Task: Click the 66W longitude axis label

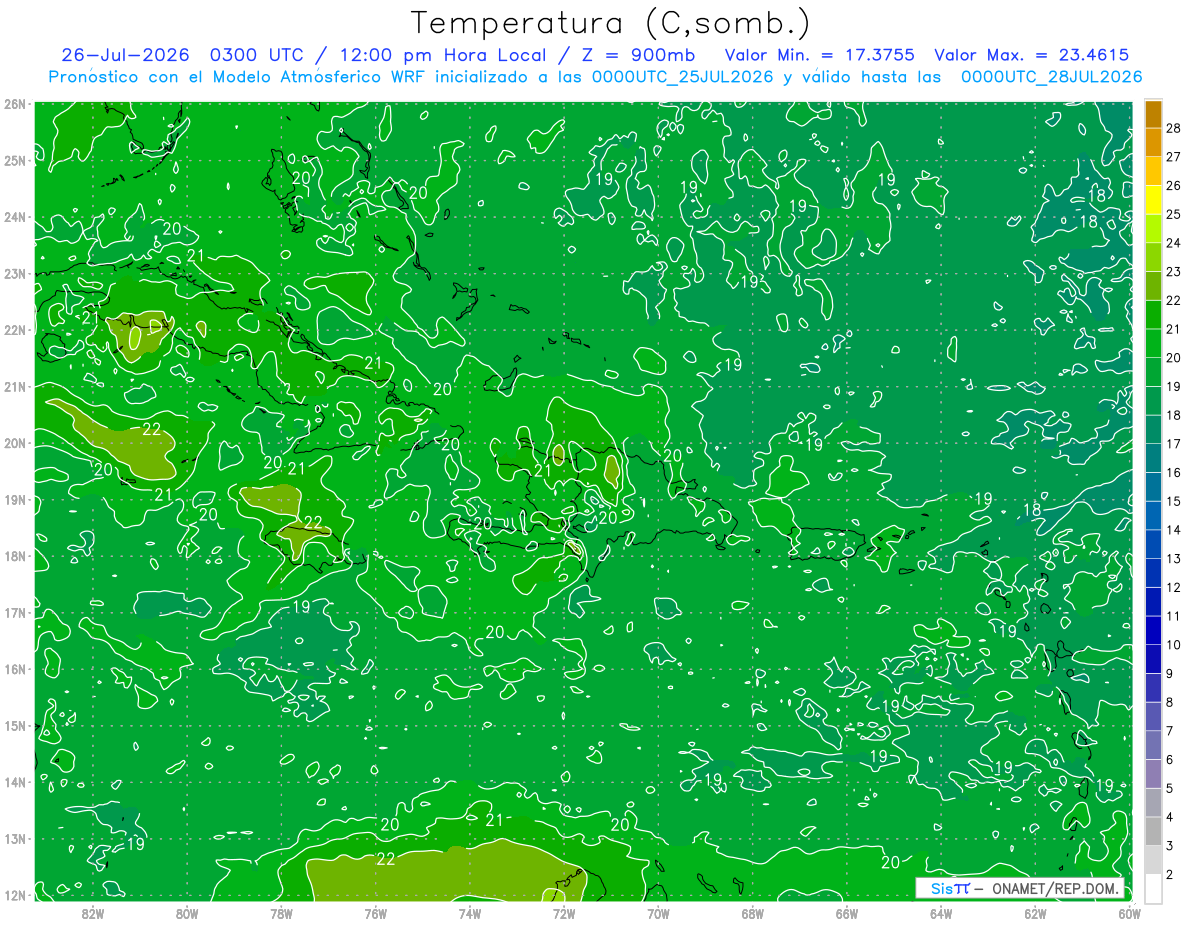Action: click(846, 913)
